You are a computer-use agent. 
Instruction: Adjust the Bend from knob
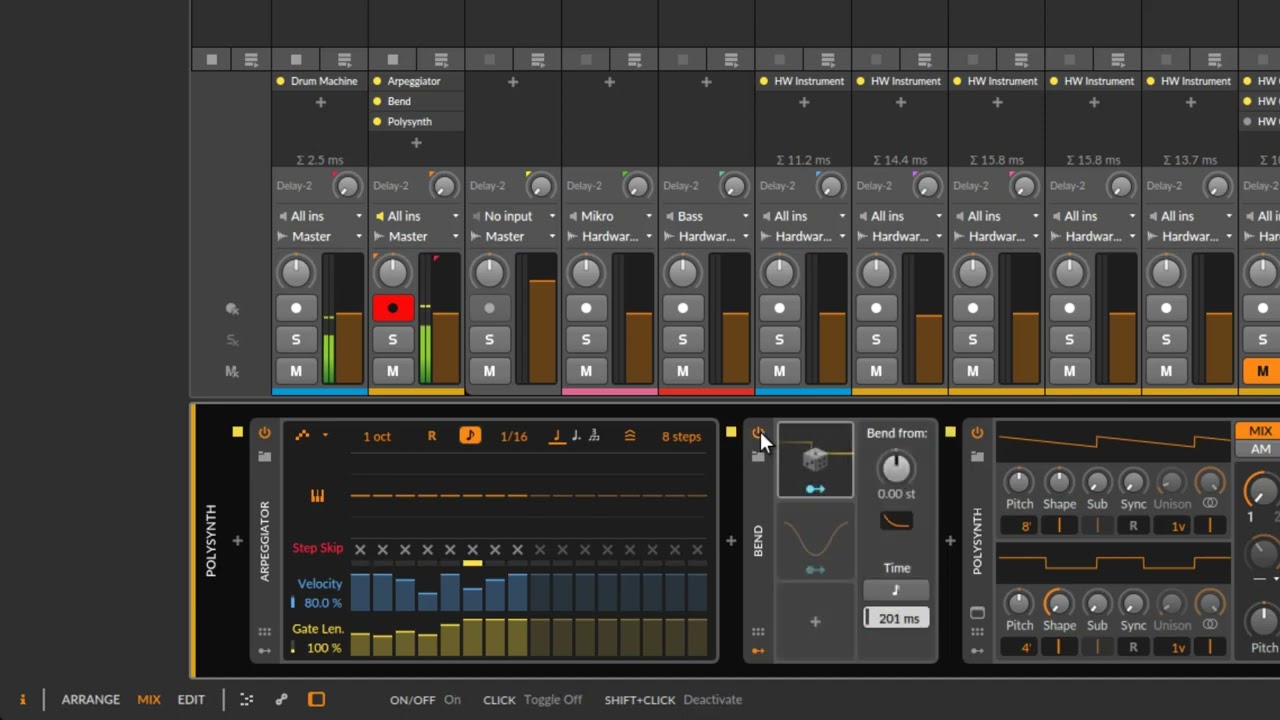896,466
